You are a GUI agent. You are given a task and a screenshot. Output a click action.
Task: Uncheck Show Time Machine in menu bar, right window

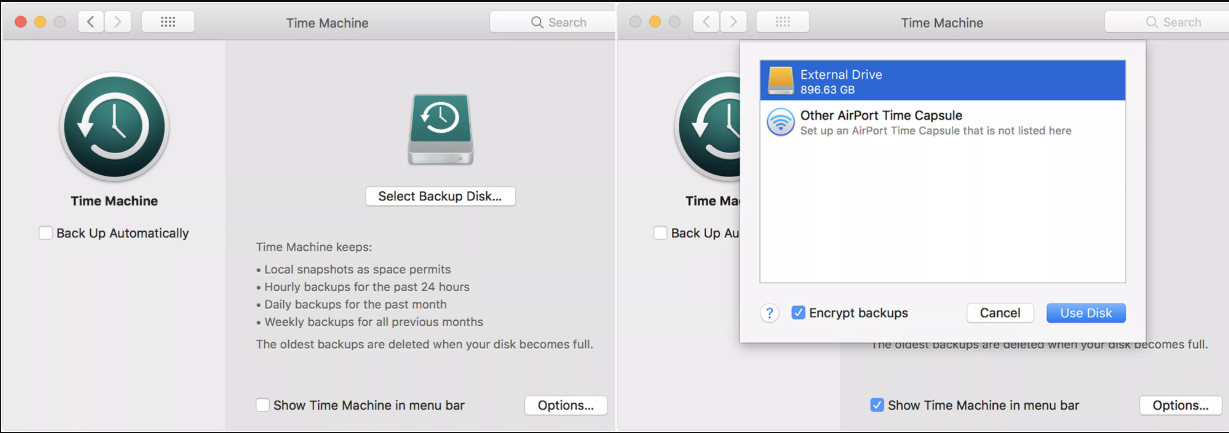[877, 405]
